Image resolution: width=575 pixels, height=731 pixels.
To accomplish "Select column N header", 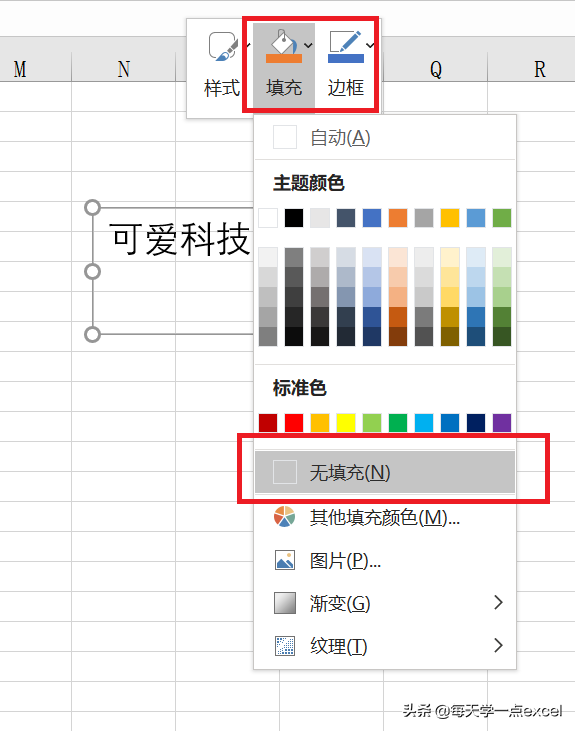I will [124, 69].
